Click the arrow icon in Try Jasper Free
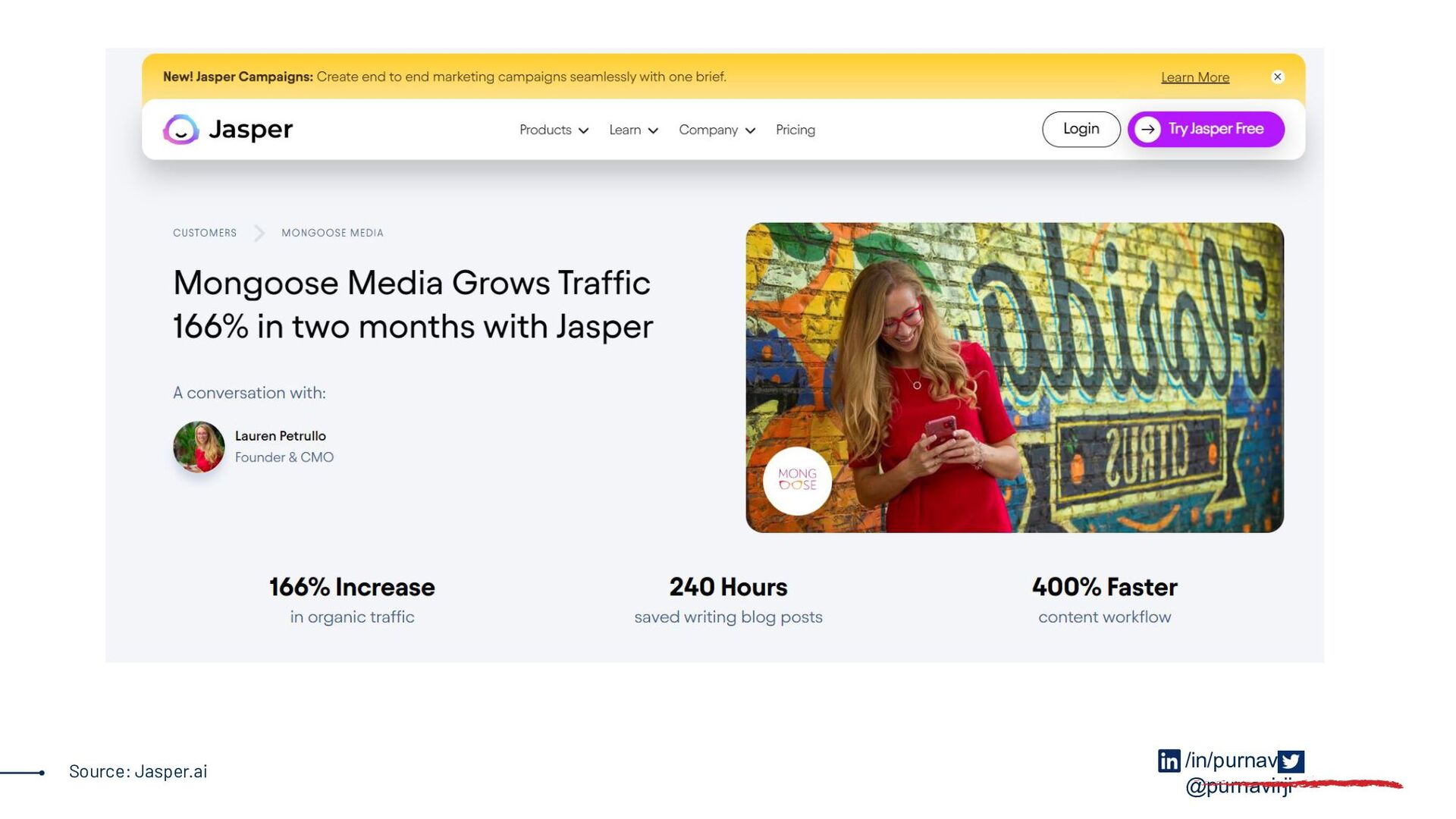1456x819 pixels. (1148, 130)
